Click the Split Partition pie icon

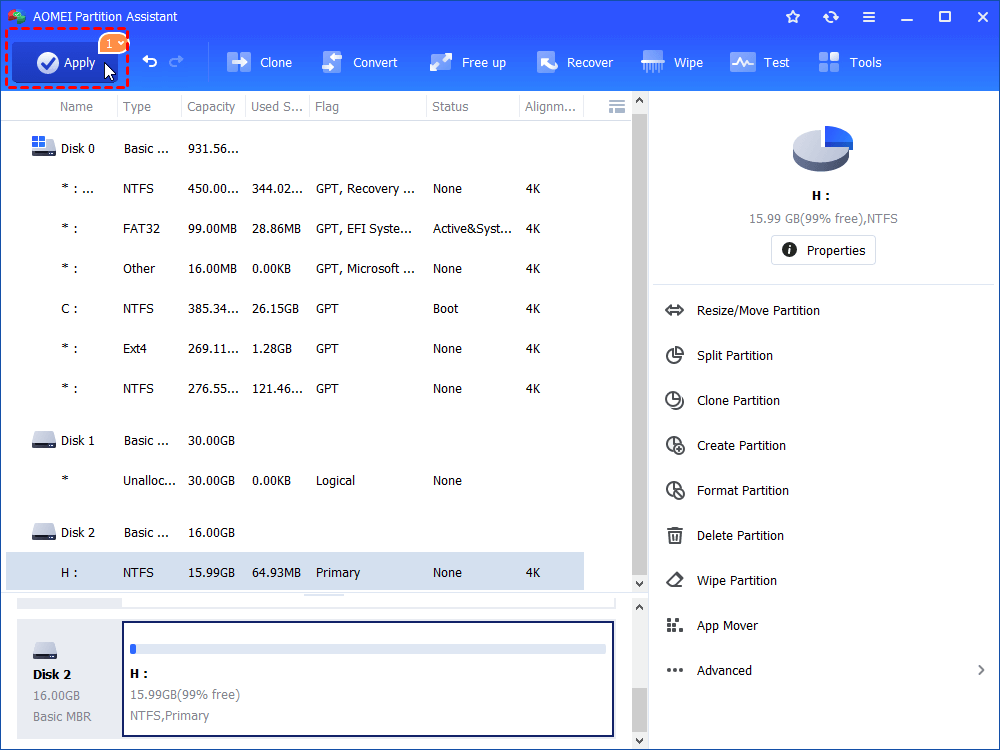point(674,355)
